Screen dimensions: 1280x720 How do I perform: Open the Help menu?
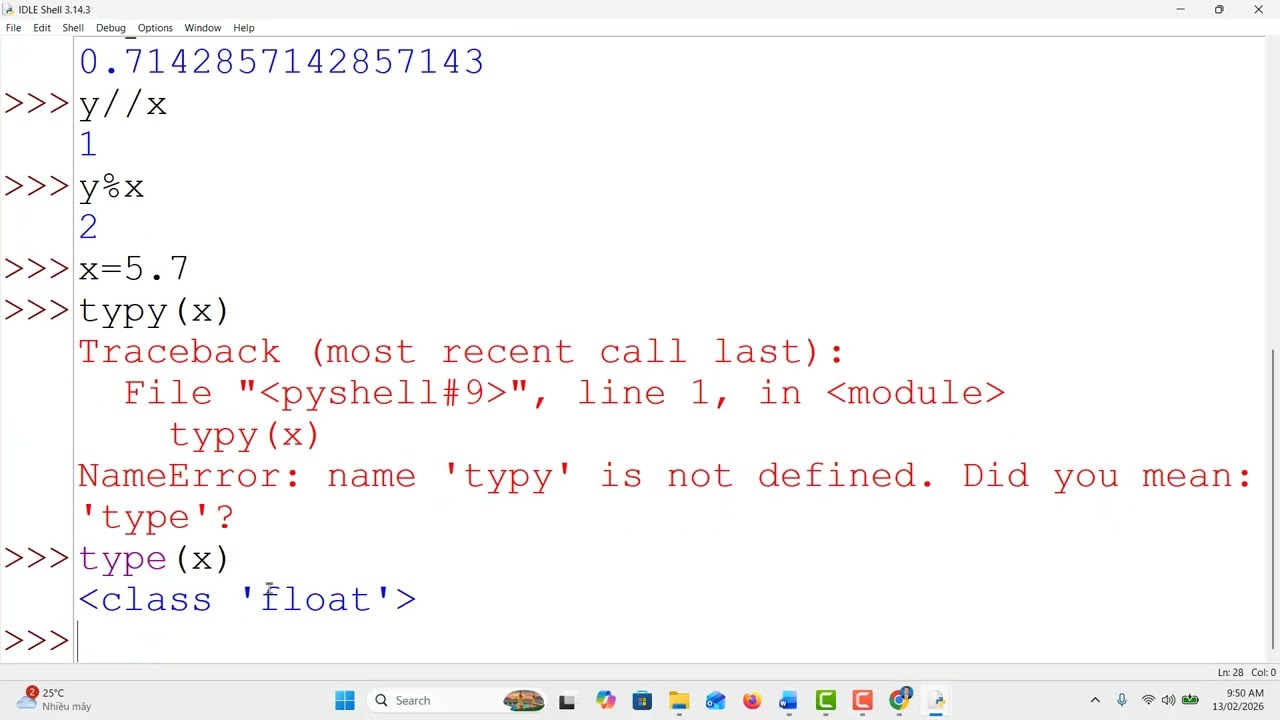(243, 28)
